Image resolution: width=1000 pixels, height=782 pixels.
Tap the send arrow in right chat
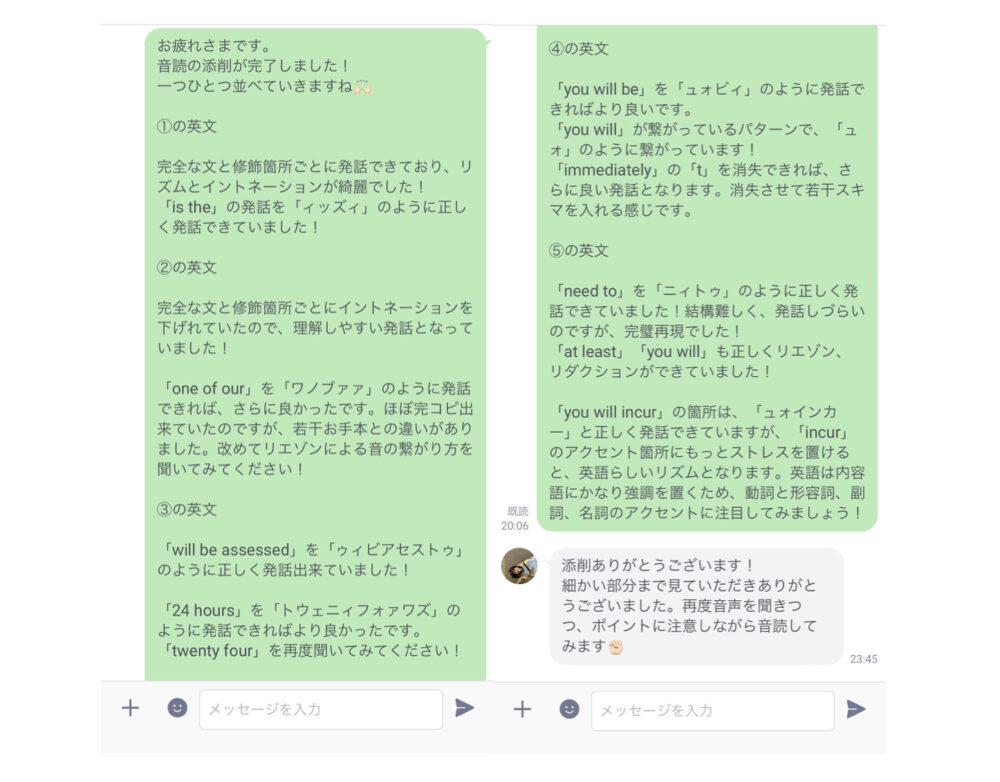point(856,709)
